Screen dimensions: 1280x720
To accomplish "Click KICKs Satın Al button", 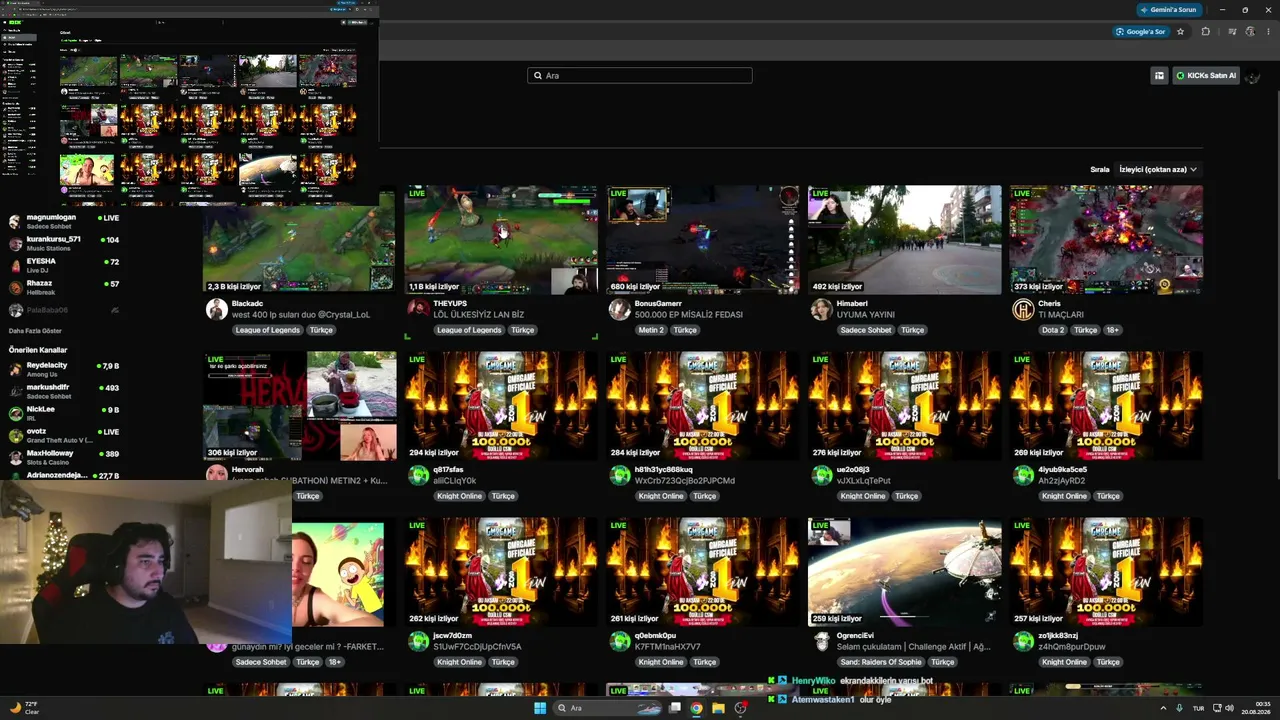I will tap(1206, 75).
